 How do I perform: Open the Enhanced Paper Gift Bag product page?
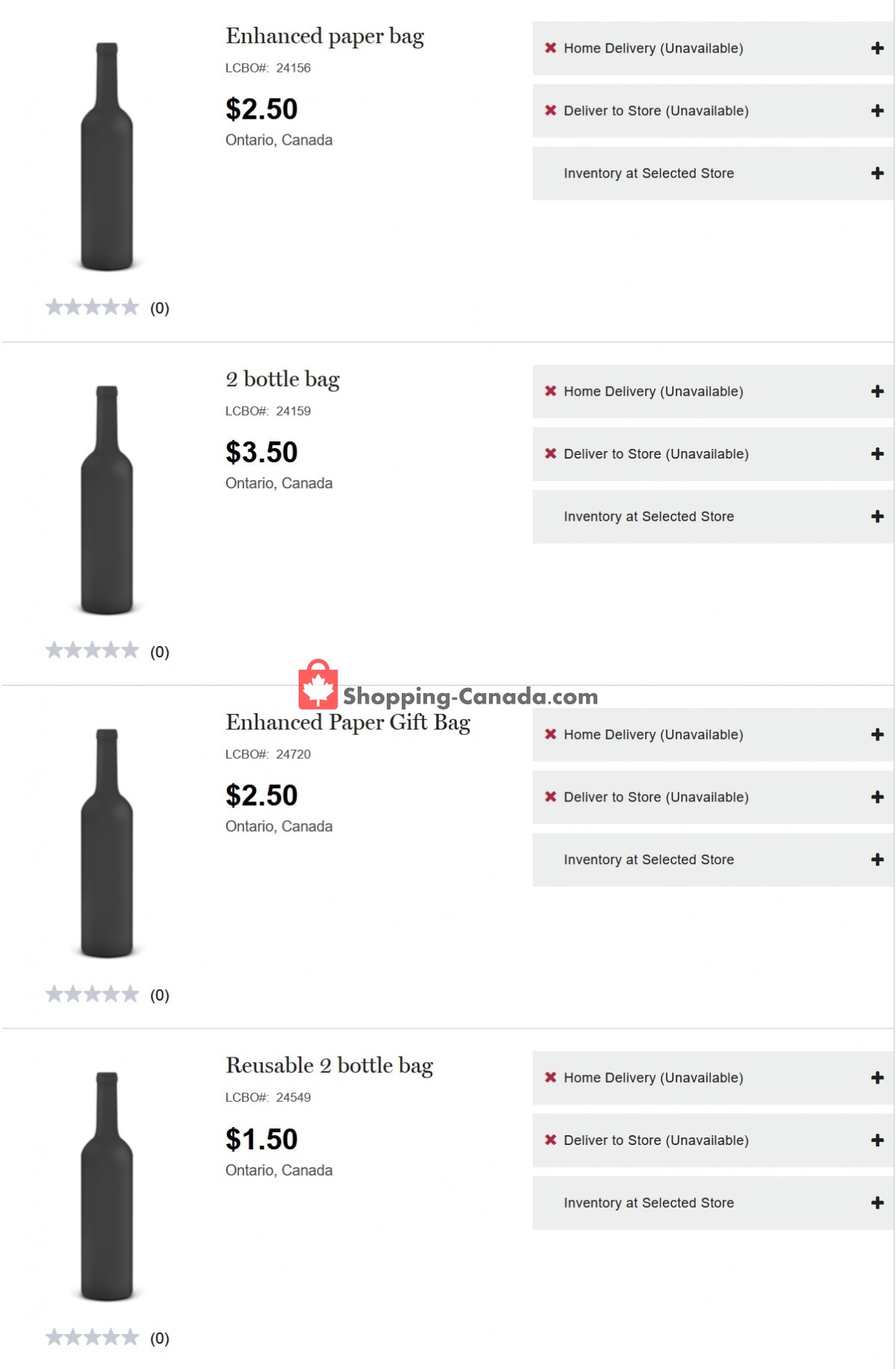[x=348, y=723]
